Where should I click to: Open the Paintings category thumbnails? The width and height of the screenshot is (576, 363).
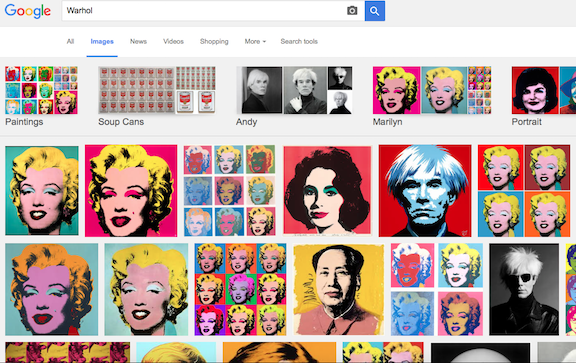41,90
